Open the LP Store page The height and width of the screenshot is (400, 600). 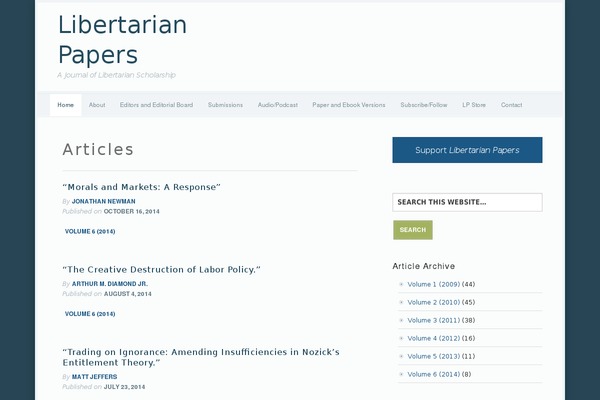click(x=474, y=105)
